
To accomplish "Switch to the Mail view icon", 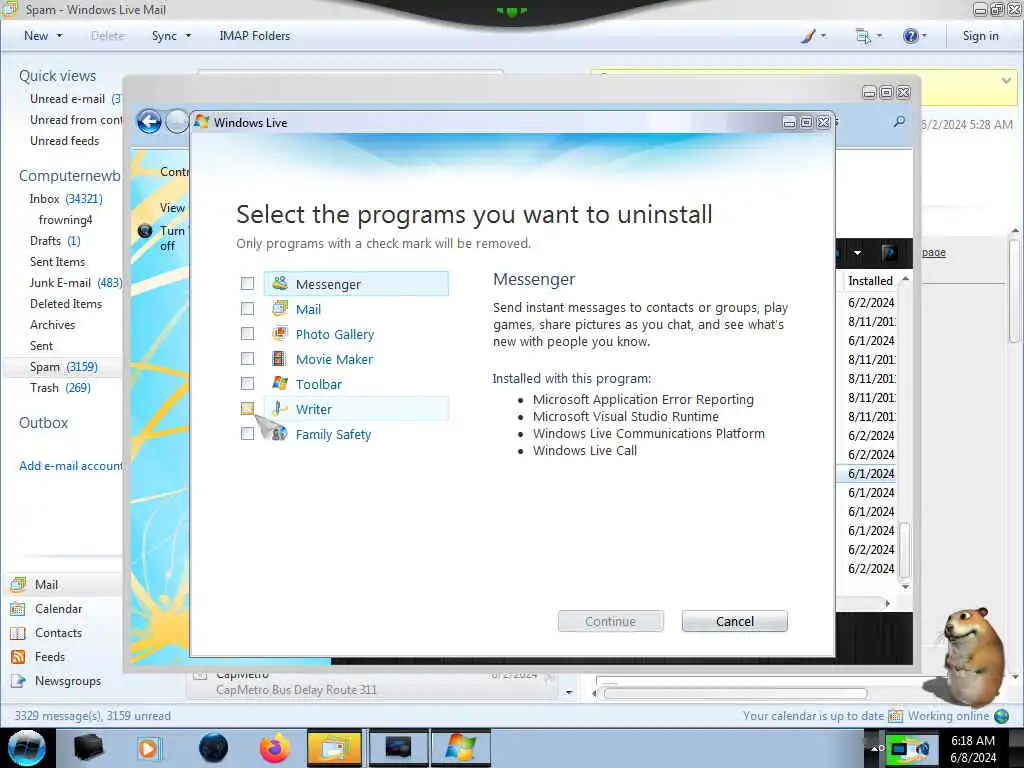I will click(x=19, y=584).
